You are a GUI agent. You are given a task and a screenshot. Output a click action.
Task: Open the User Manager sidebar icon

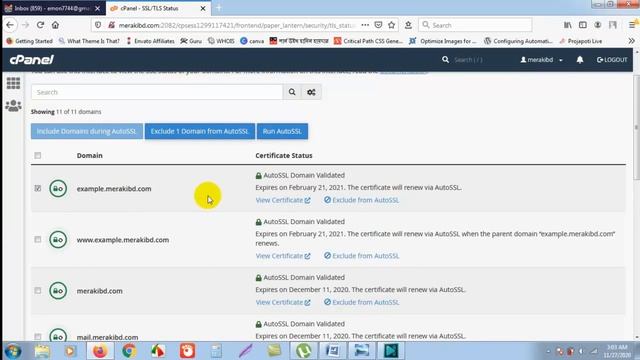pyautogui.click(x=13, y=106)
